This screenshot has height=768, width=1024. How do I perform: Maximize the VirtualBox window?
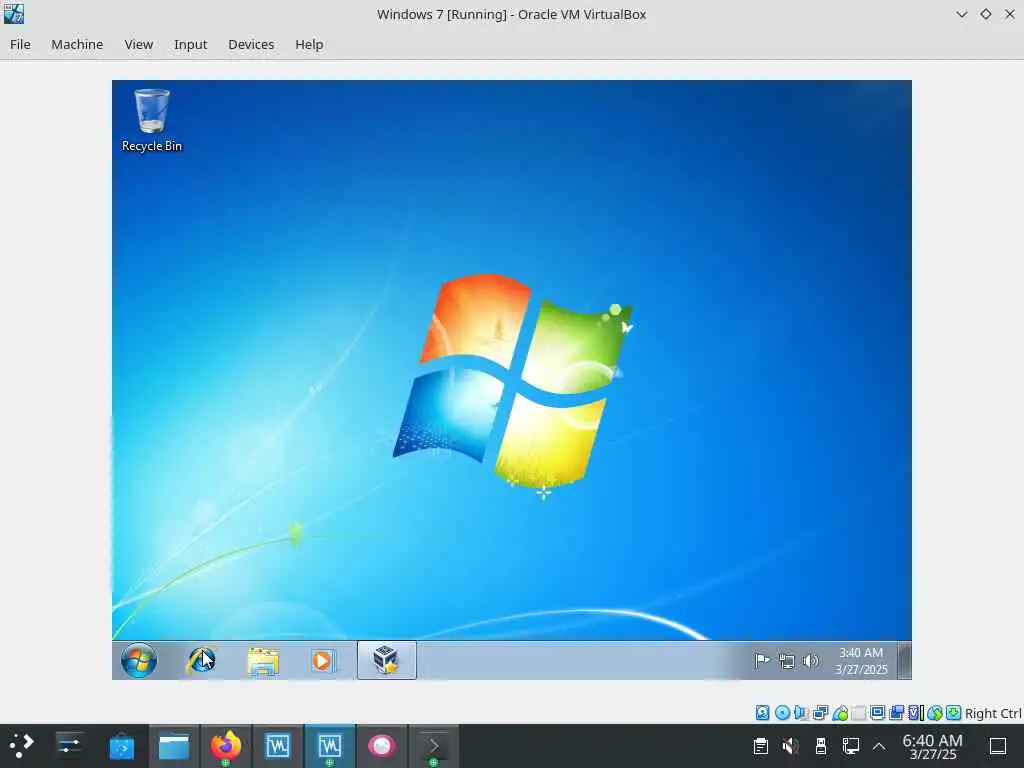click(985, 14)
